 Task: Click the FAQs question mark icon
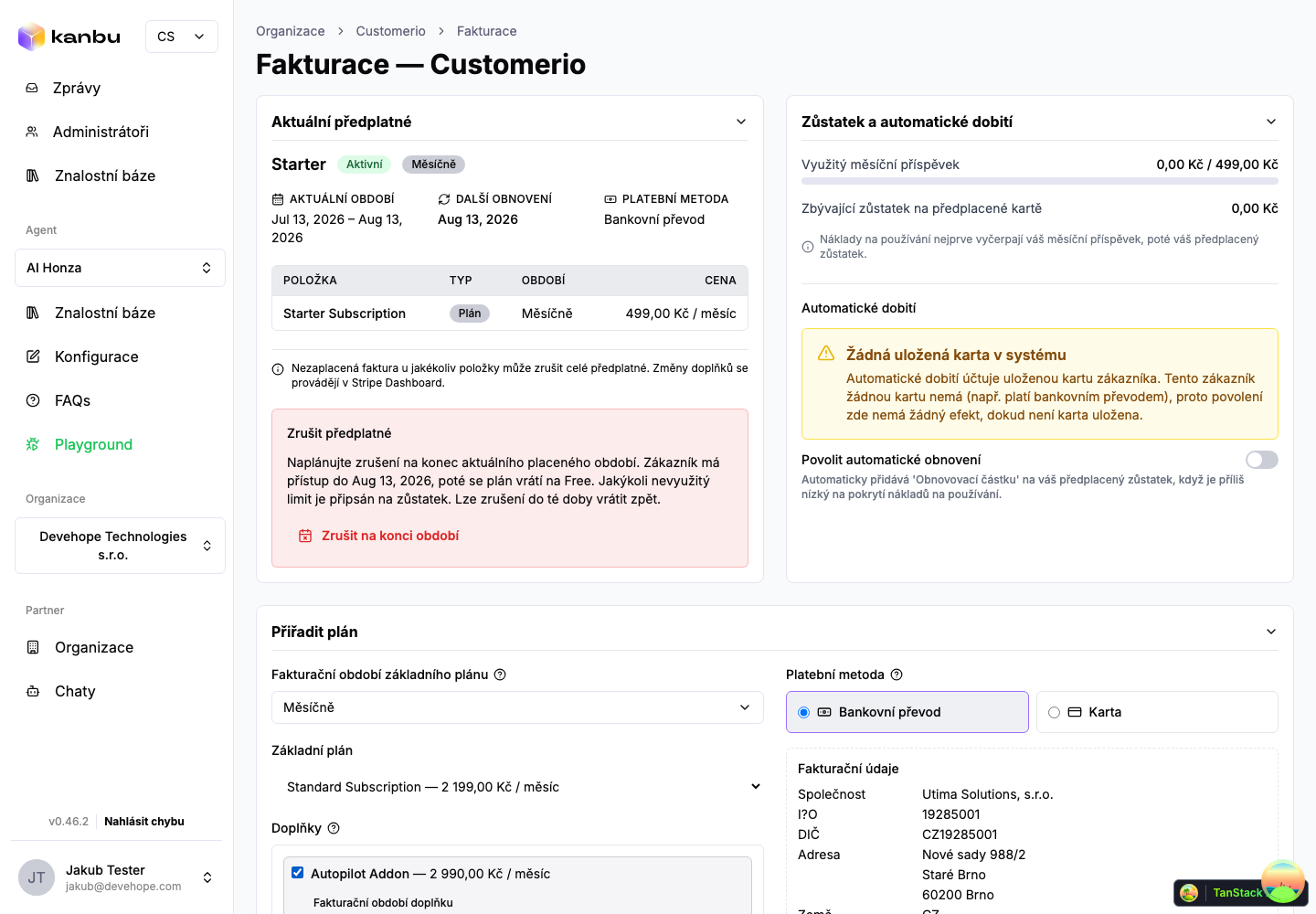33,400
